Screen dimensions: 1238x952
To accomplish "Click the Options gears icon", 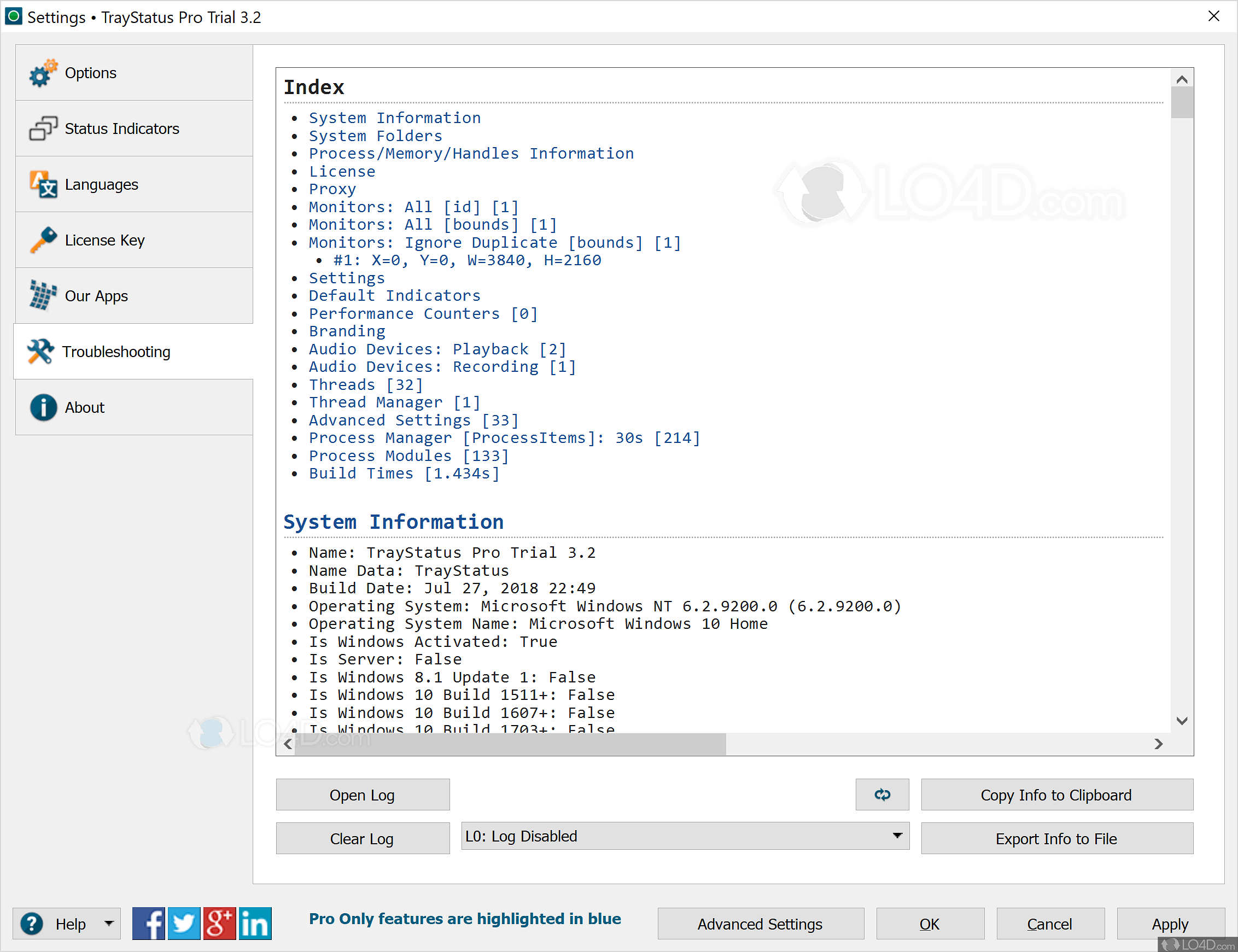I will (43, 73).
